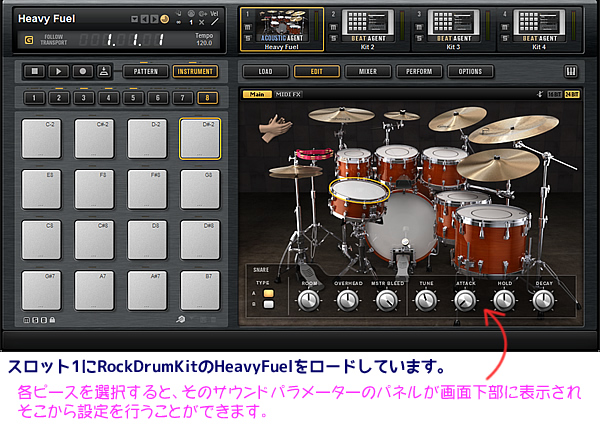Select the Acoustic Agent Heavy Fuel thumbnail
The image size is (600, 429).
point(282,26)
